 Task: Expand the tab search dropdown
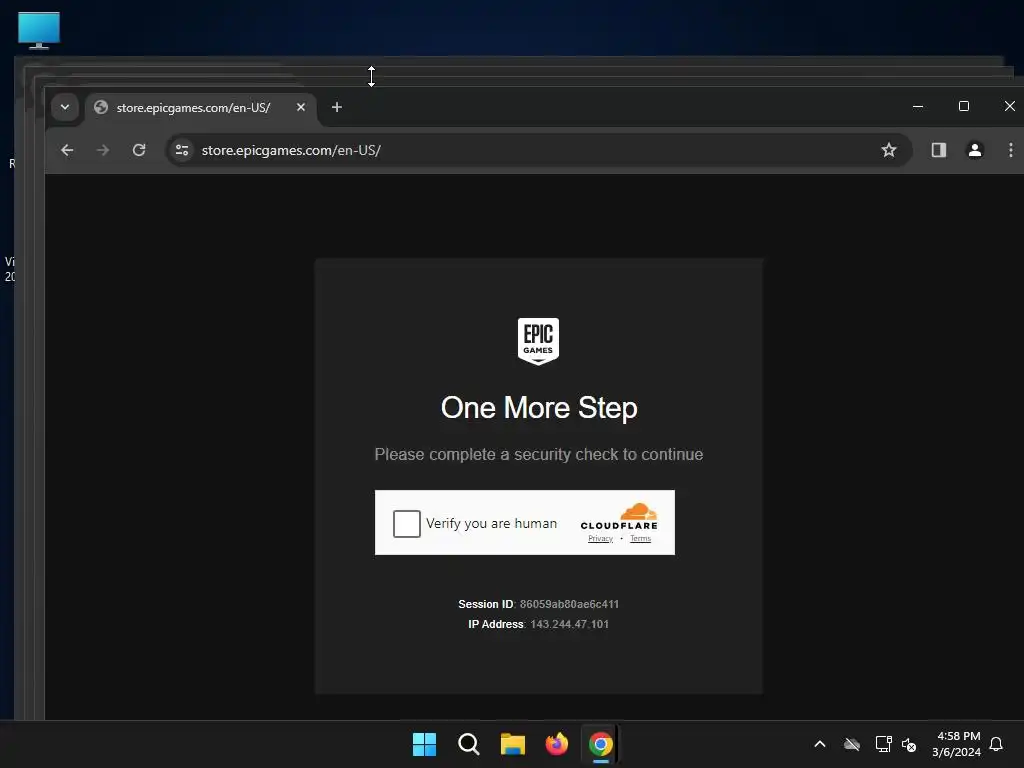(65, 107)
